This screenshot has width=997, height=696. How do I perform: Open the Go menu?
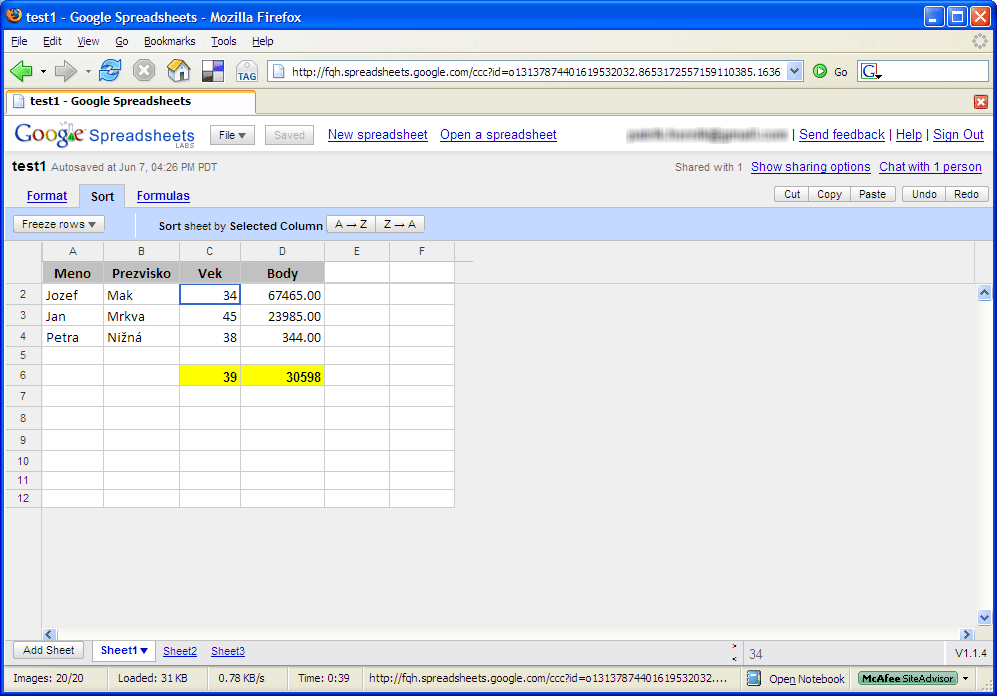pos(121,41)
